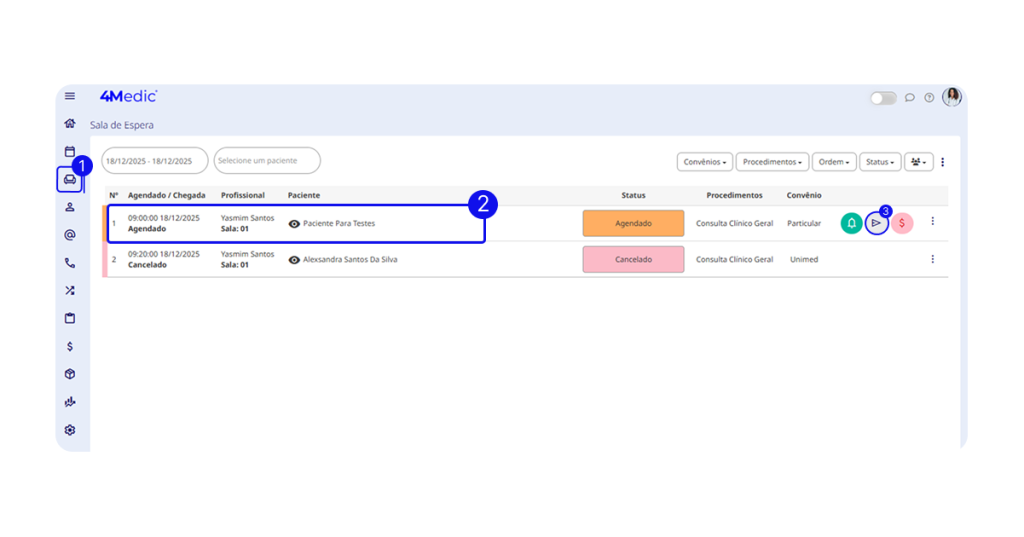Open the Procedimentos dropdown filter
1024x537 pixels.
772,162
